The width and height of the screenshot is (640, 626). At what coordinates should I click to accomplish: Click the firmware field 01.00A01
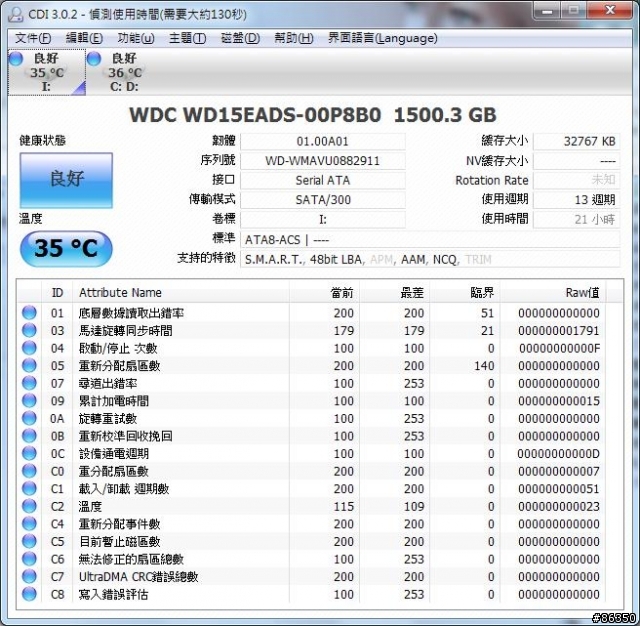(x=323, y=142)
